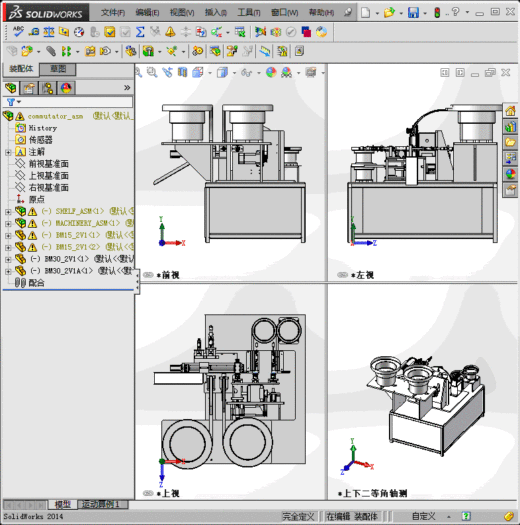Screen dimensions: 520x525
Task: Open the DisplayManager color ball tab
Action: (x=66, y=88)
